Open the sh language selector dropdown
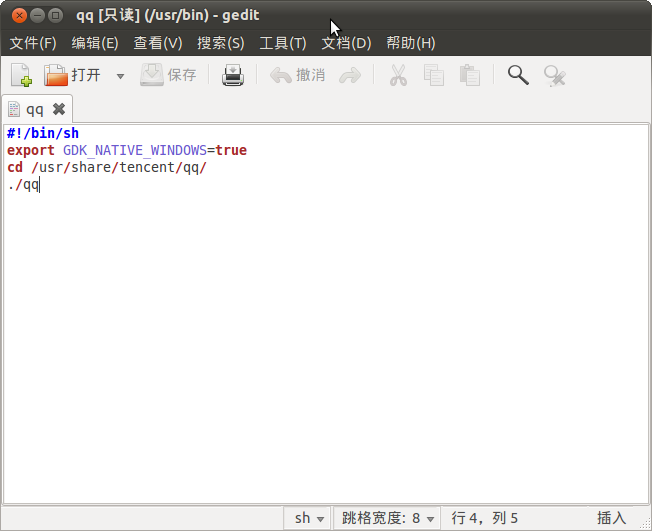Viewport: 652px width, 531px height. point(309,518)
